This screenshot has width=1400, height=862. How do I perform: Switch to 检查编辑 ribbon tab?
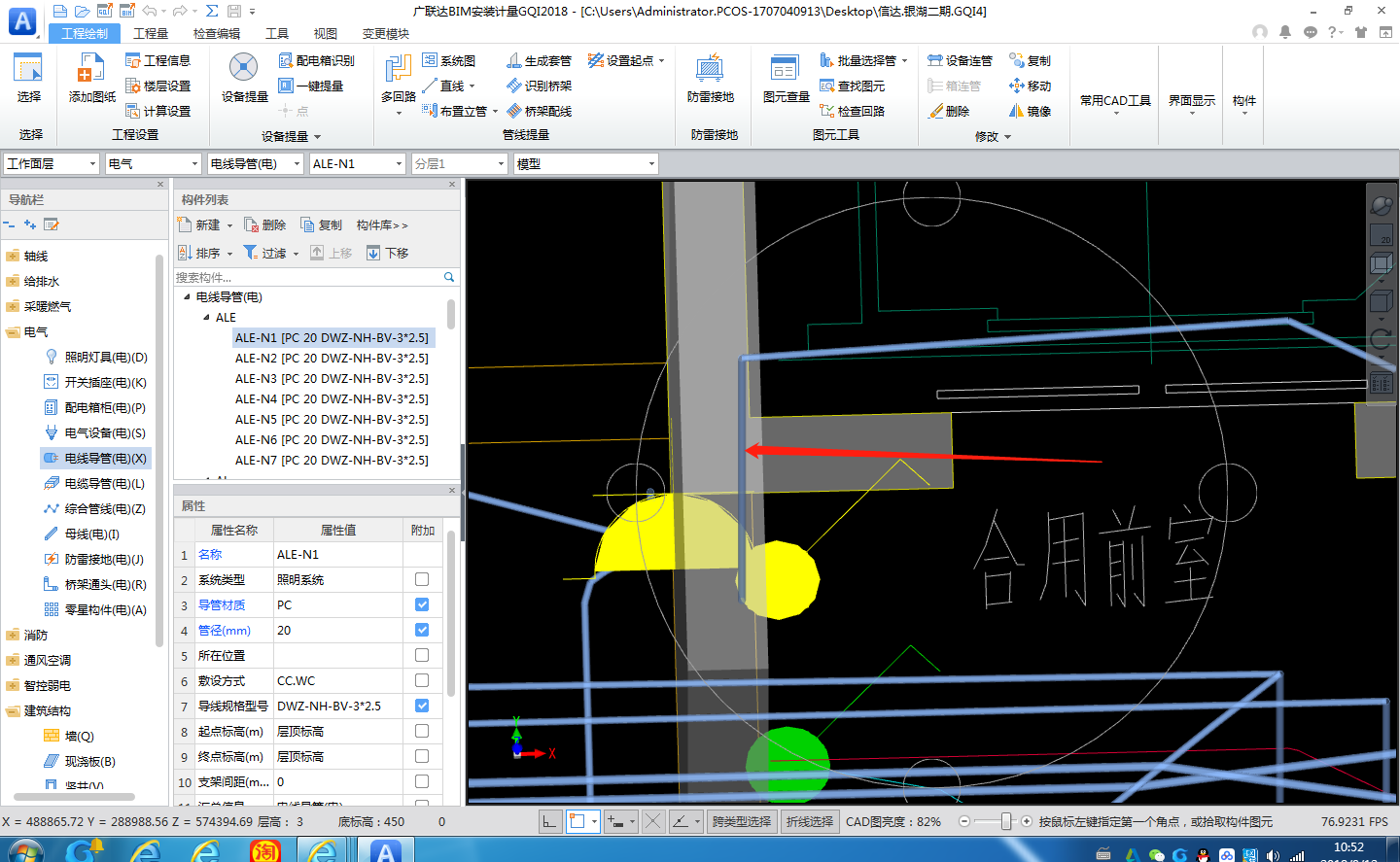[217, 33]
